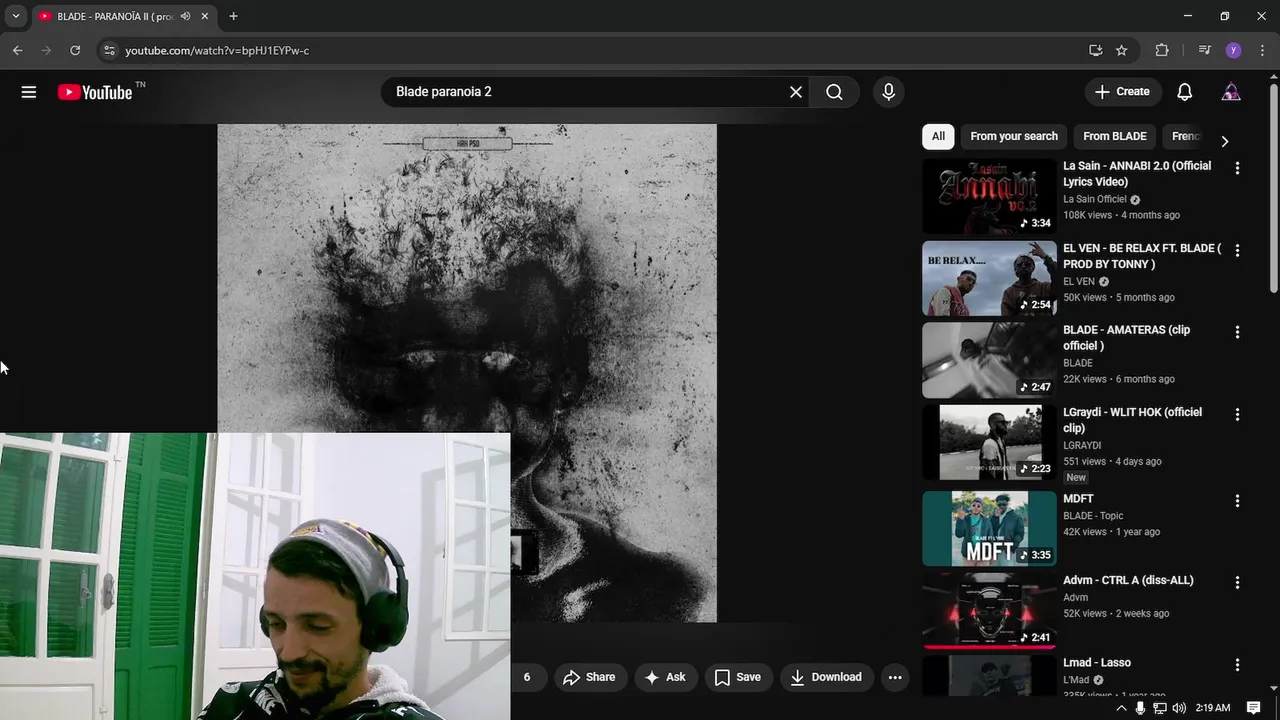The image size is (1280, 720).
Task: Open the YouTube guide hamburger menu
Action: coord(29,92)
